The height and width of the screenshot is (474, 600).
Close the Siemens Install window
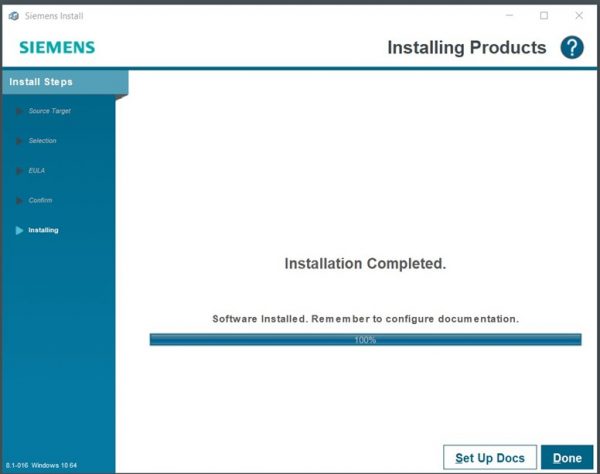(579, 16)
